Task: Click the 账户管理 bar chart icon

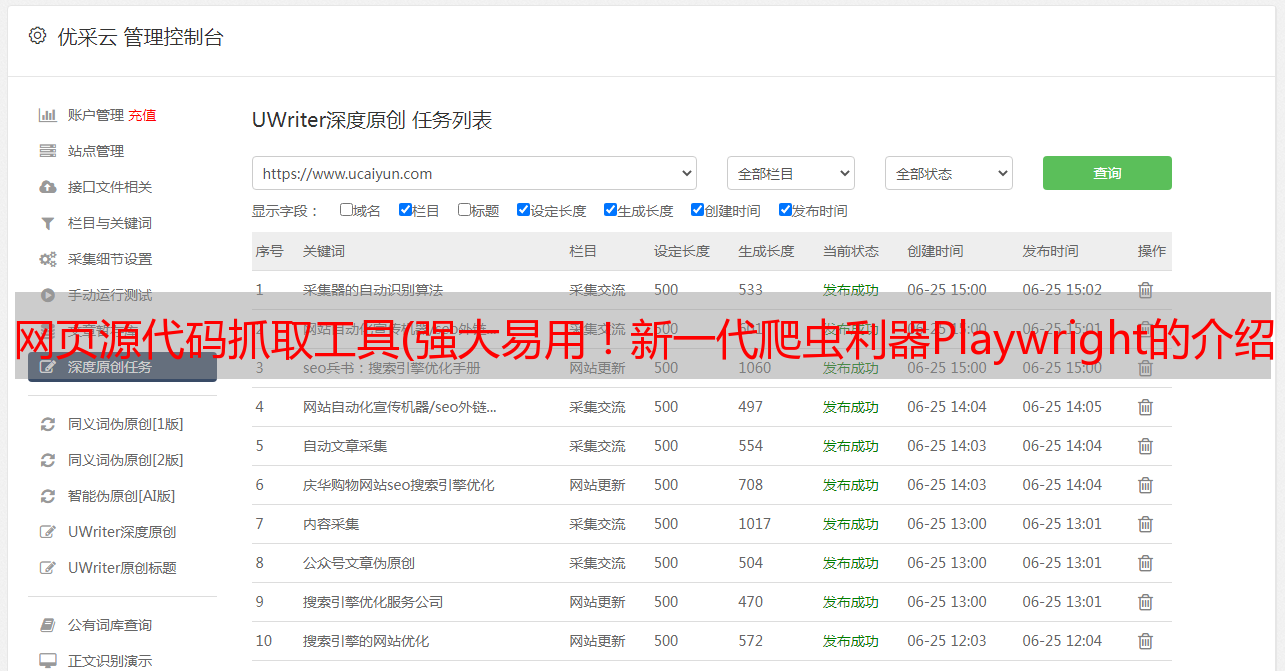Action: click(47, 115)
